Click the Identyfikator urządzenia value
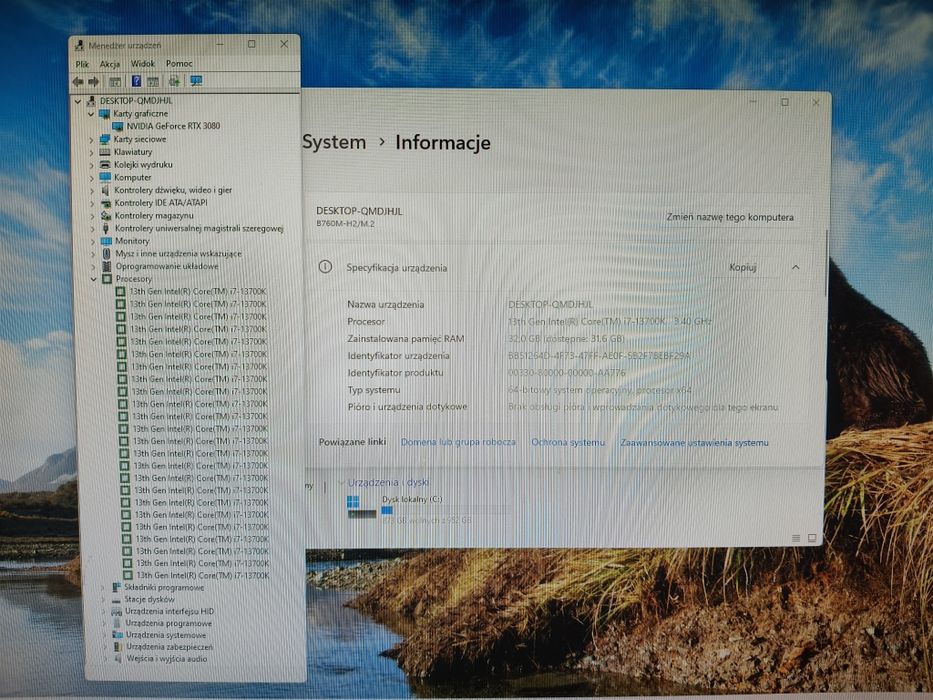Viewport: 933px width, 700px height. 599,356
